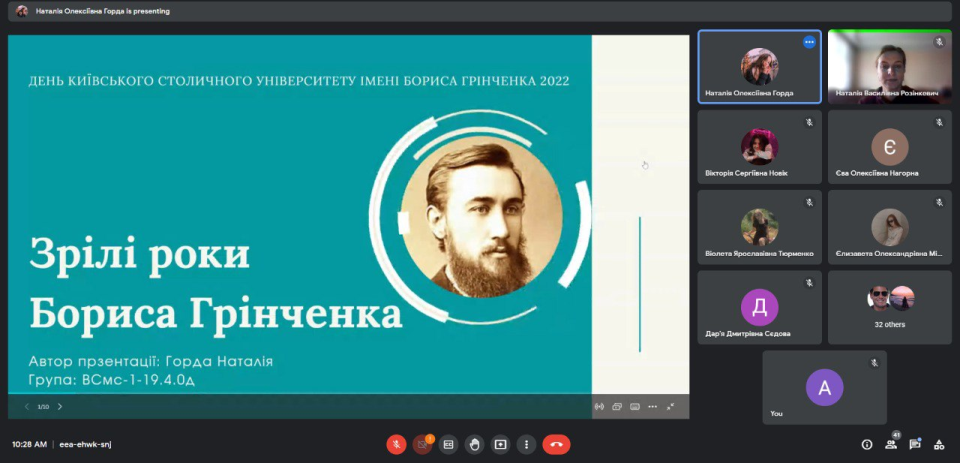Click the overlapping windows icon on the slide toolbar

[x=617, y=407]
